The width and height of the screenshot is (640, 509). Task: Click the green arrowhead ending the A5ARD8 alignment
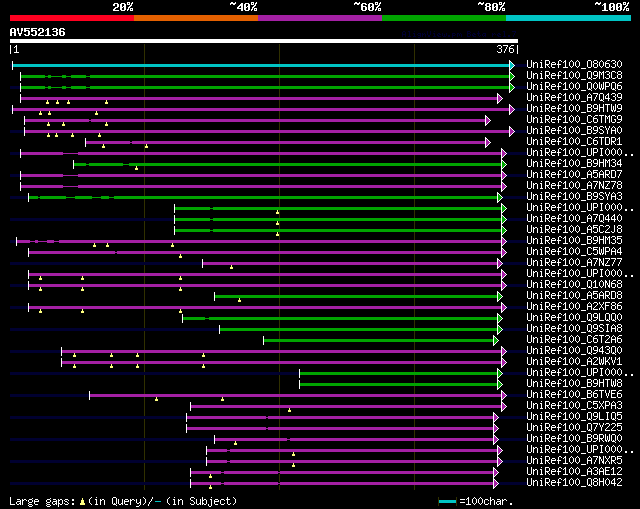[500, 296]
